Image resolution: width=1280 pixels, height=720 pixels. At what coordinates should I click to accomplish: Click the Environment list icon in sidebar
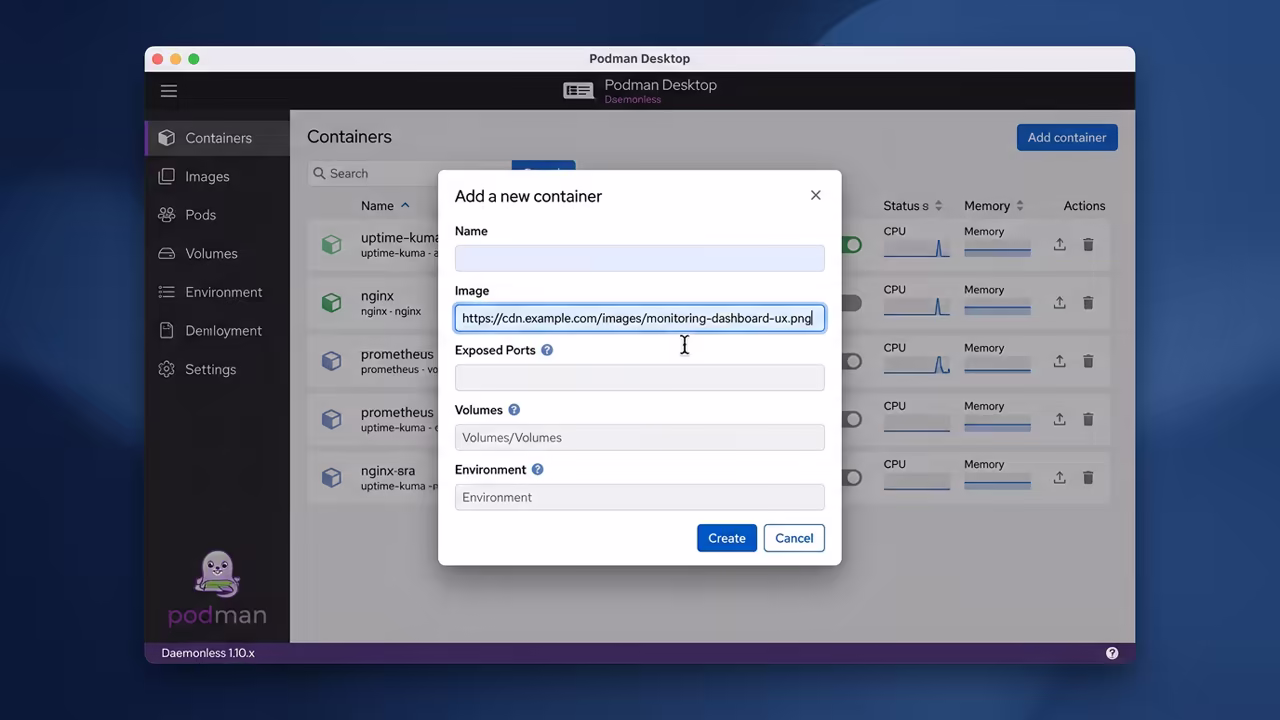[167, 292]
